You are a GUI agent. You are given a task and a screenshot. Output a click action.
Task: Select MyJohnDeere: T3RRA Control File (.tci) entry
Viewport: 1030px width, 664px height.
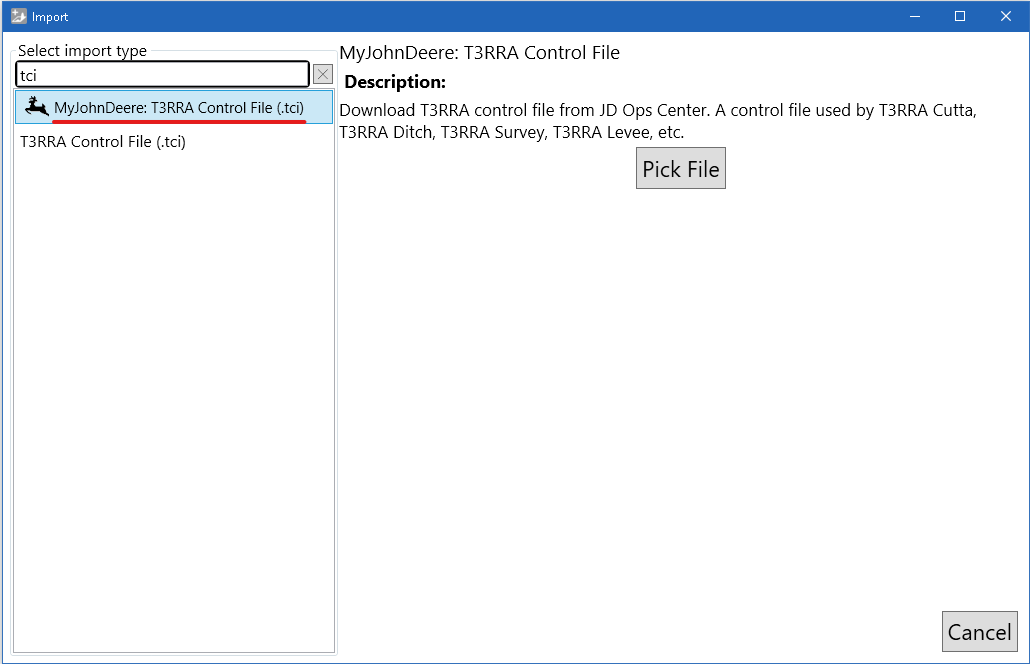pyautogui.click(x=174, y=107)
